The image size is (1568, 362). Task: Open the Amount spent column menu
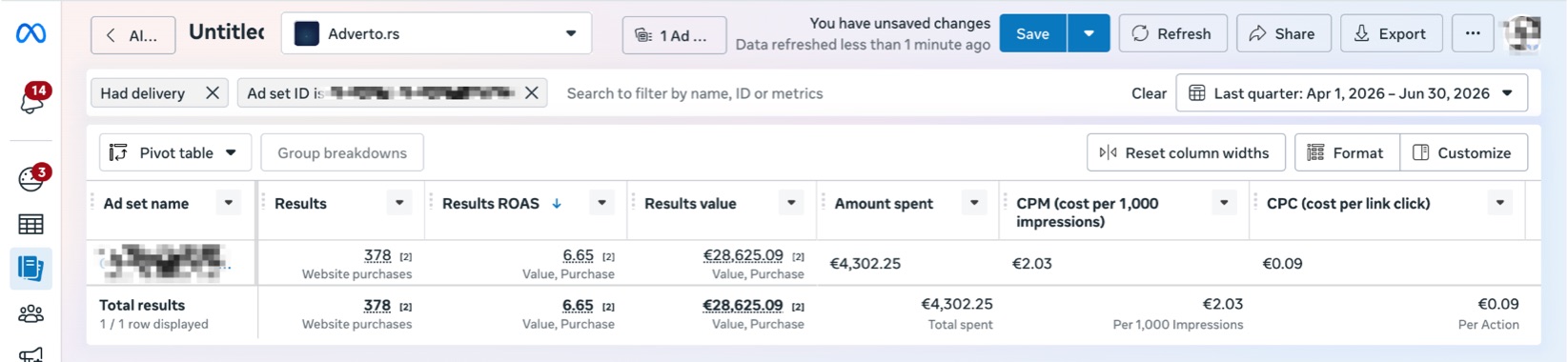pyautogui.click(x=974, y=203)
